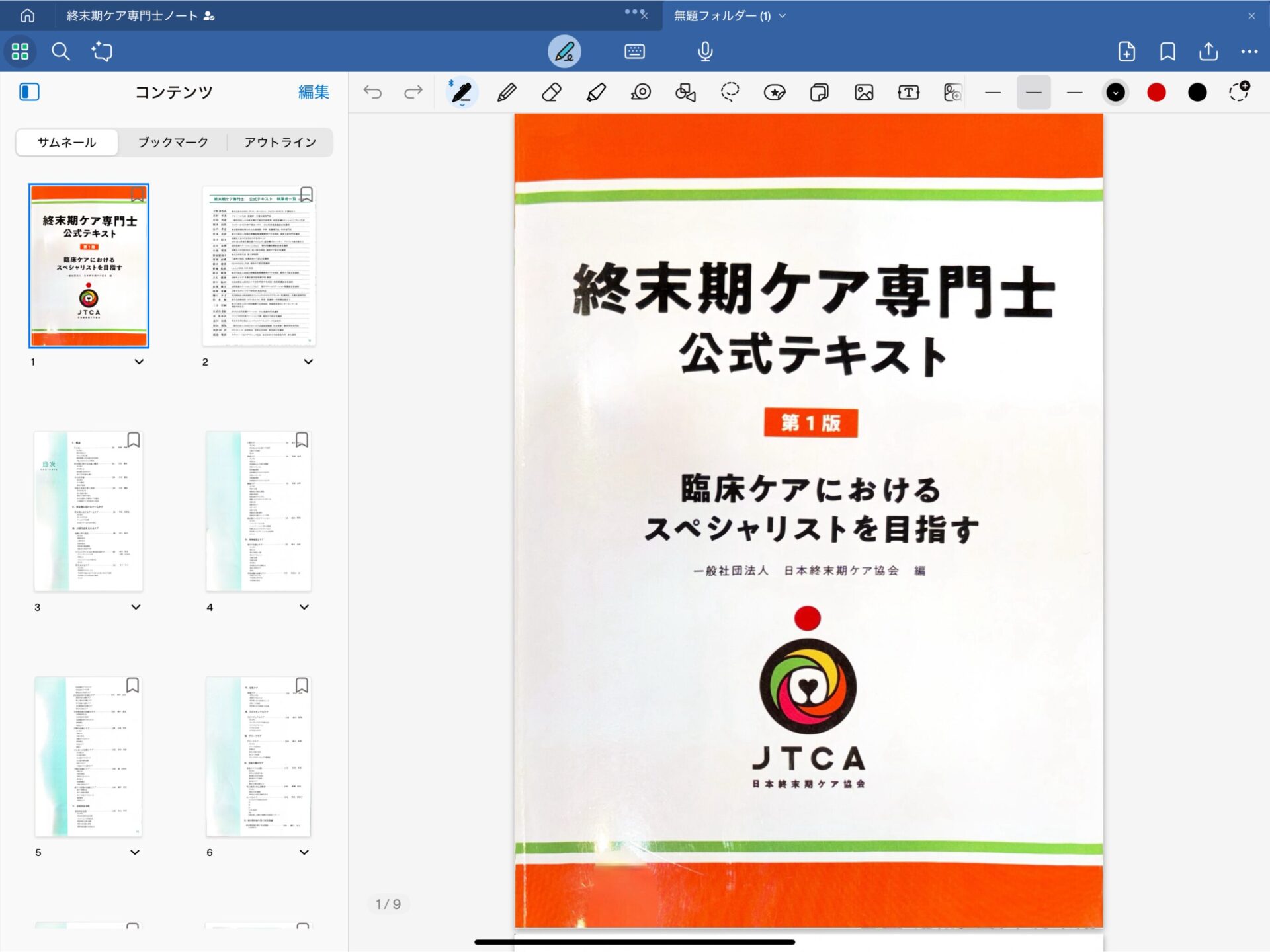This screenshot has width=1270, height=952.
Task: Toggle bookmark on page 5 thumbnail
Action: pos(133,685)
